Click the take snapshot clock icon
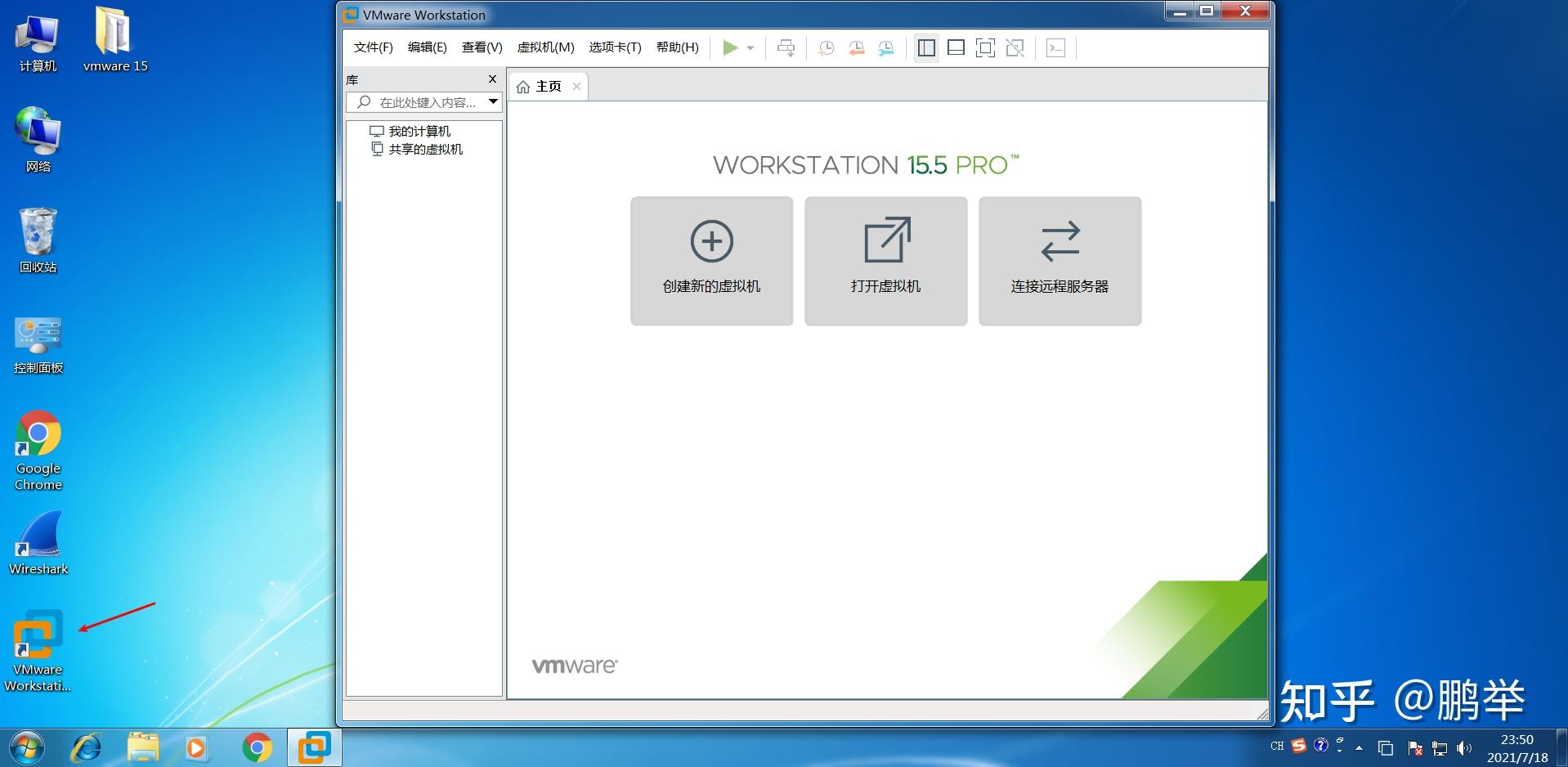This screenshot has height=767, width=1568. click(826, 48)
